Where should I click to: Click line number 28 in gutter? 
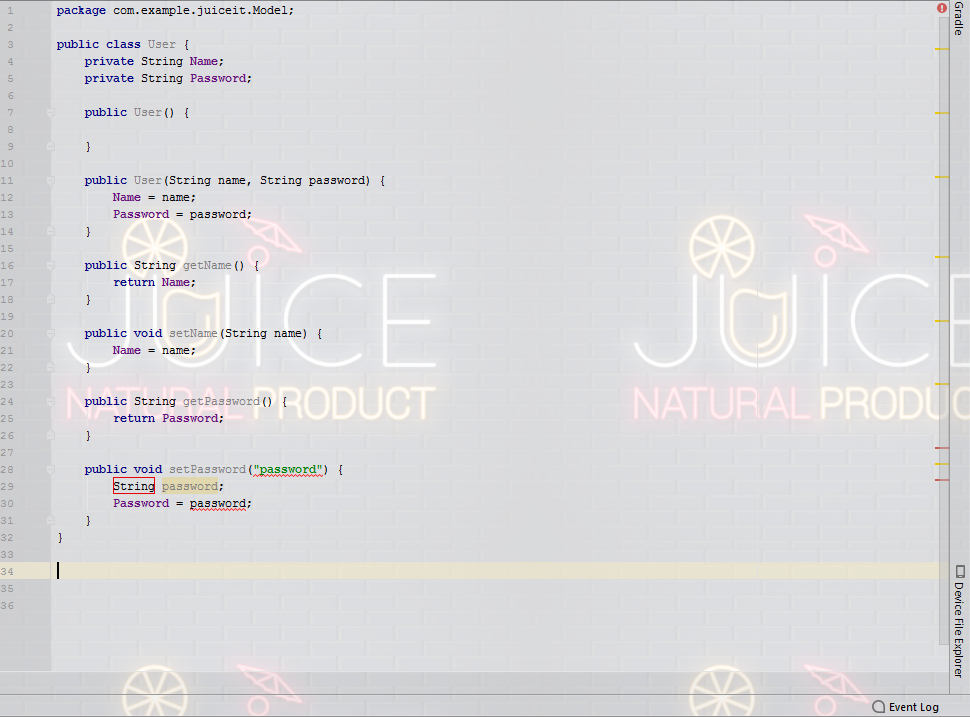7,470
